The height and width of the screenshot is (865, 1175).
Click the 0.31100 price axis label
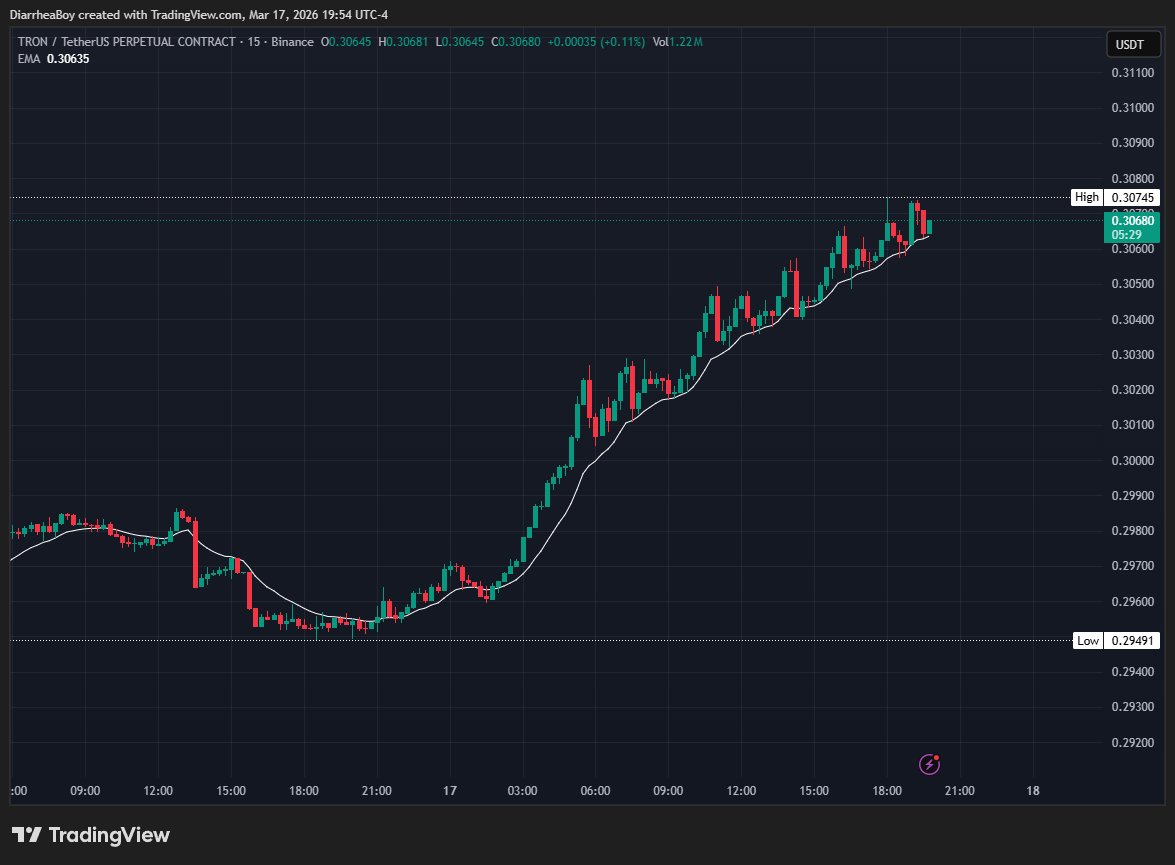(1132, 73)
